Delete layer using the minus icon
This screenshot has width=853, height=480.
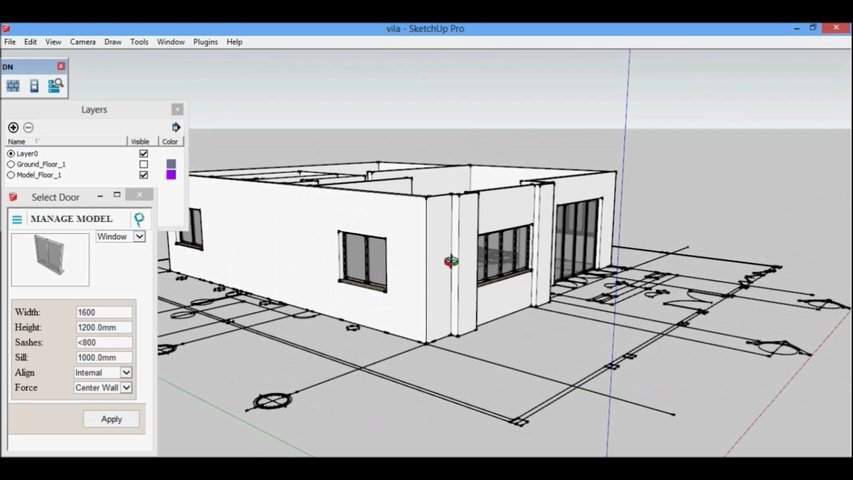coord(28,127)
